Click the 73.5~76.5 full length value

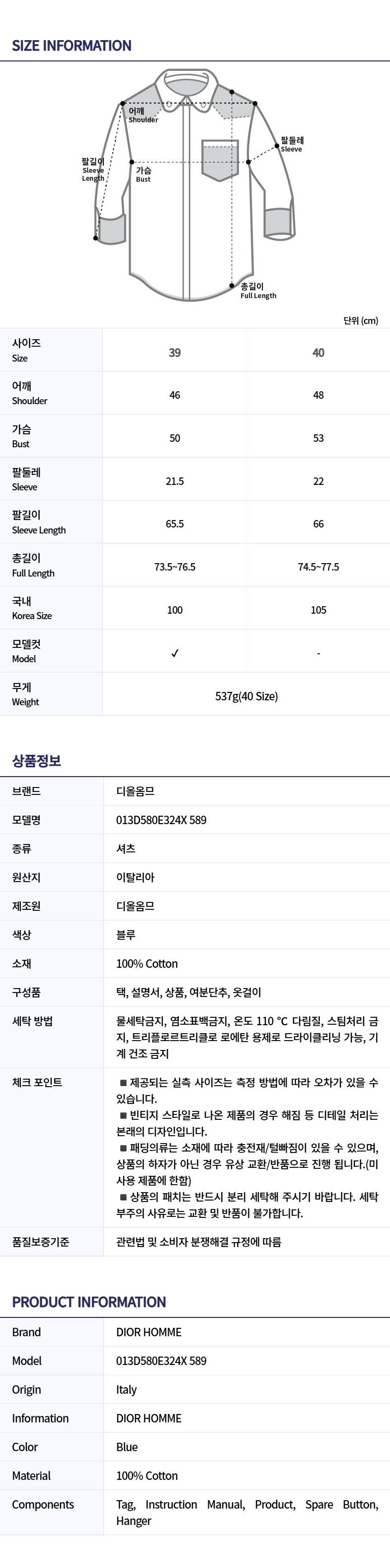(x=175, y=567)
